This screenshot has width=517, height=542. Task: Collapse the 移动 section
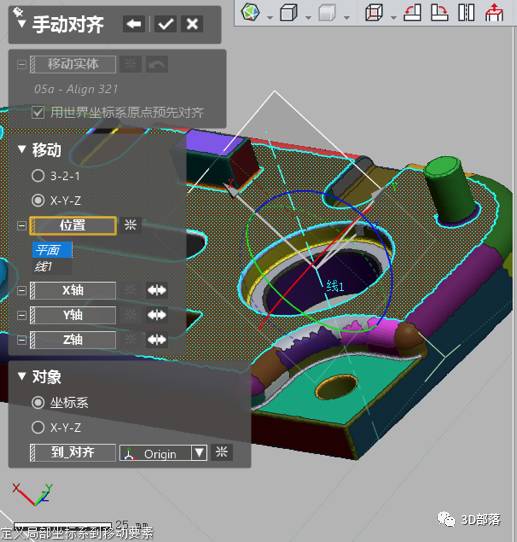22,149
